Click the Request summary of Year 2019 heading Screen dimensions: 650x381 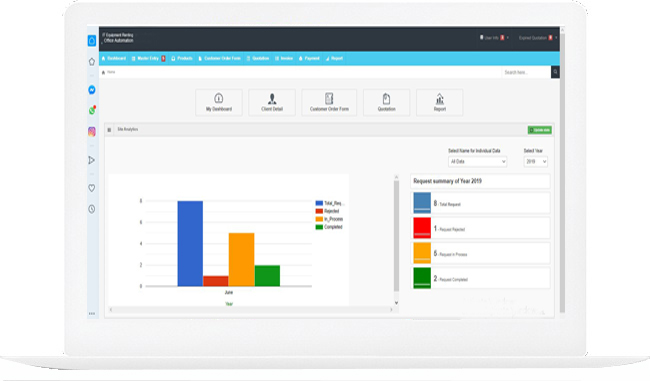click(x=447, y=181)
